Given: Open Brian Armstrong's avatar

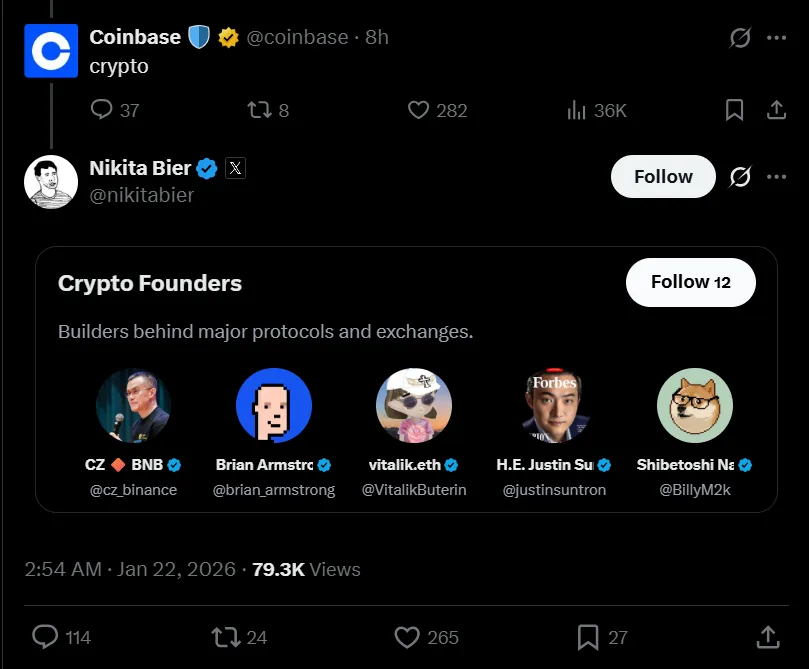Looking at the screenshot, I should coord(275,405).
